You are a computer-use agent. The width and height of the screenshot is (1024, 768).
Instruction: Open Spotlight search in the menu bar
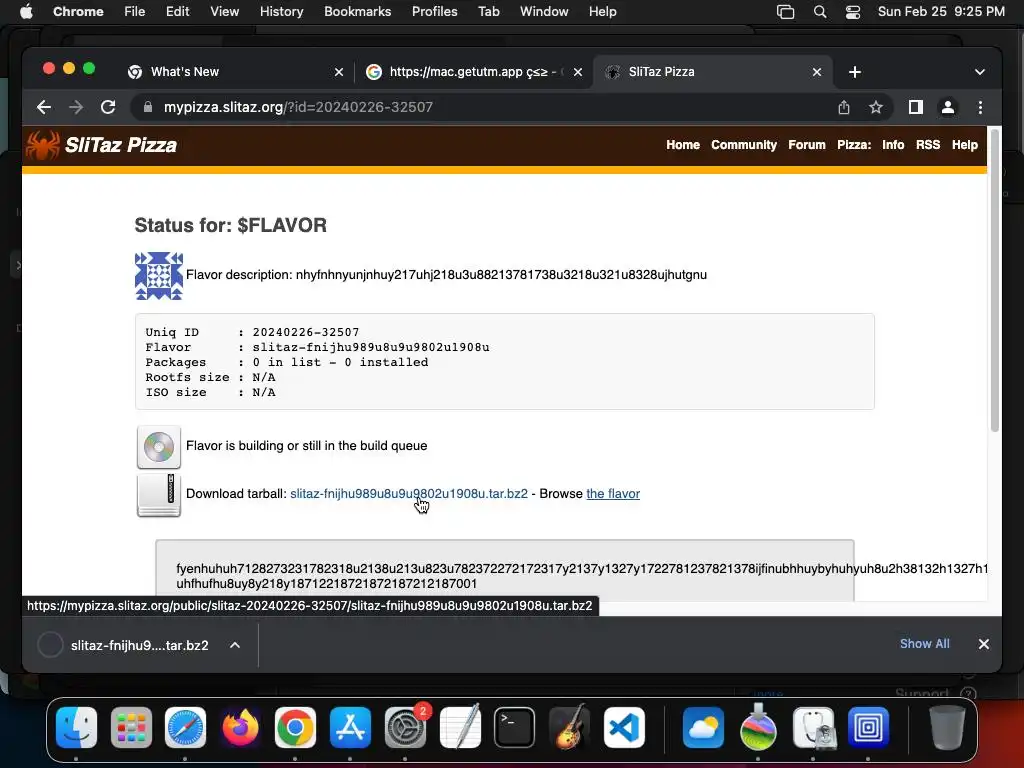(820, 12)
